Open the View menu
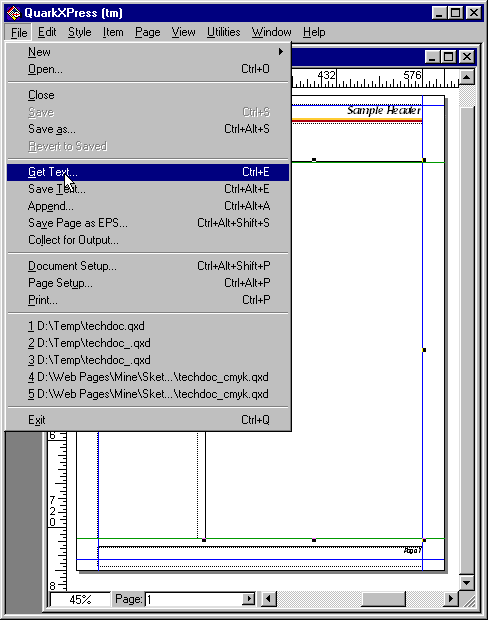488x620 pixels. pos(183,32)
